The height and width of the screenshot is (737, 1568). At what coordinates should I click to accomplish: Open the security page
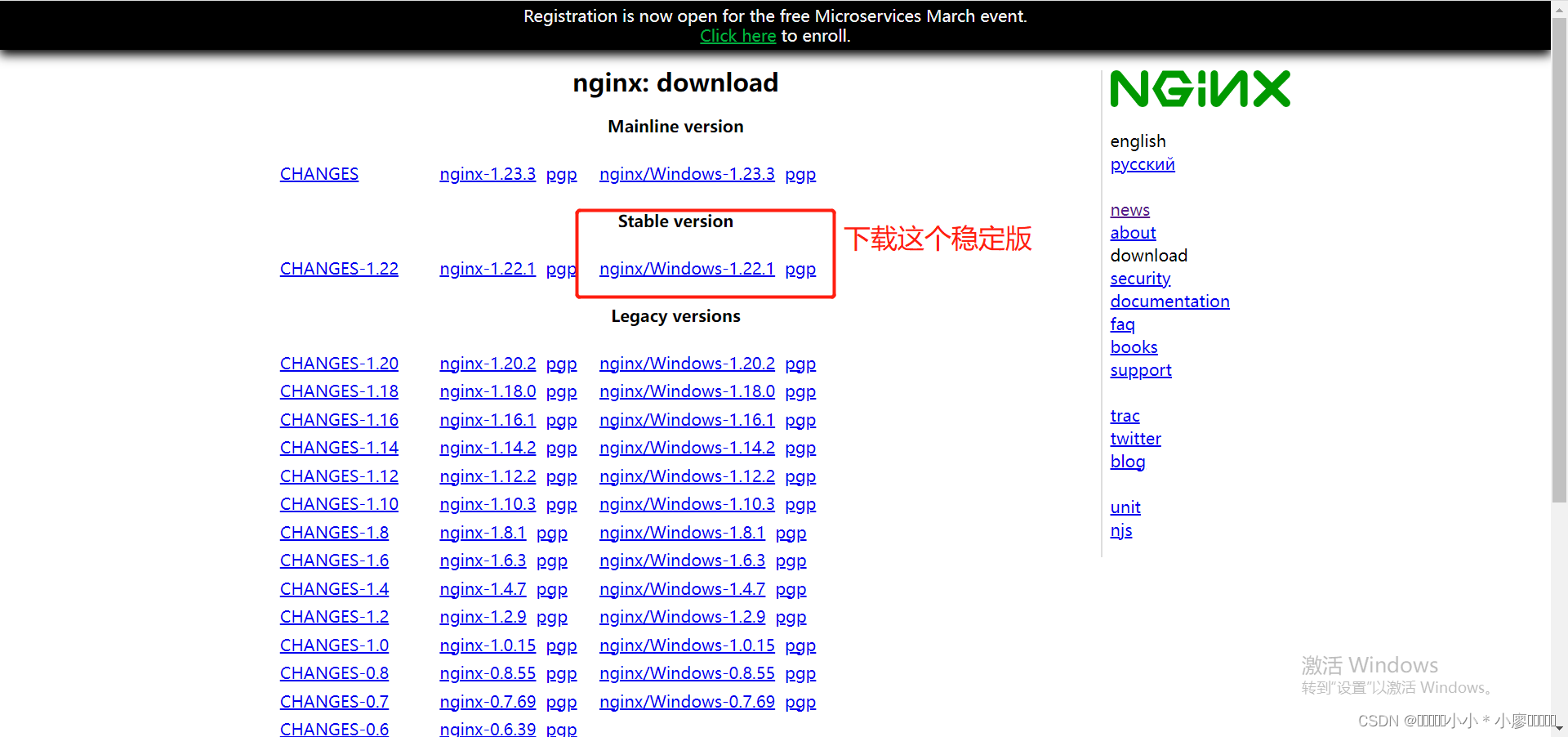pyautogui.click(x=1140, y=279)
